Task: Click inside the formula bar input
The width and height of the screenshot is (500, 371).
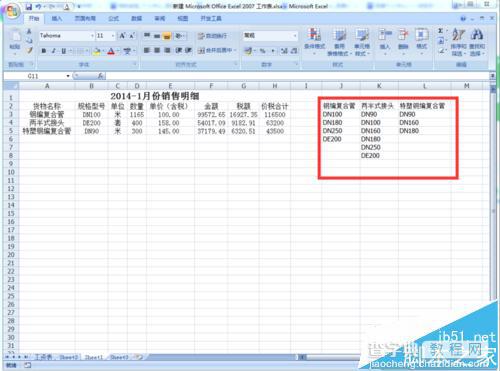Action: 297,76
